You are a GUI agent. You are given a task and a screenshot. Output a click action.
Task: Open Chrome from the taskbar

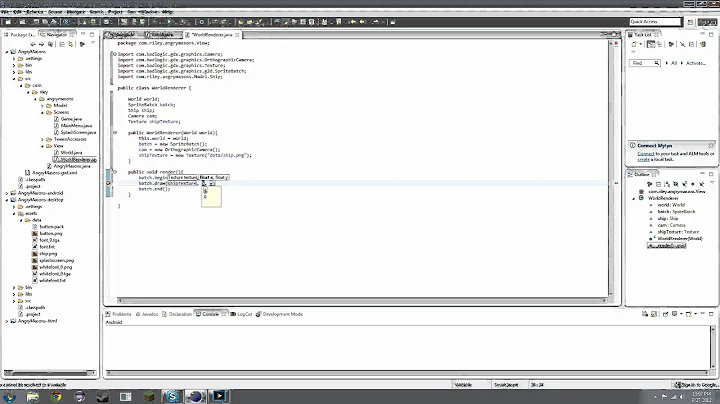56,396
